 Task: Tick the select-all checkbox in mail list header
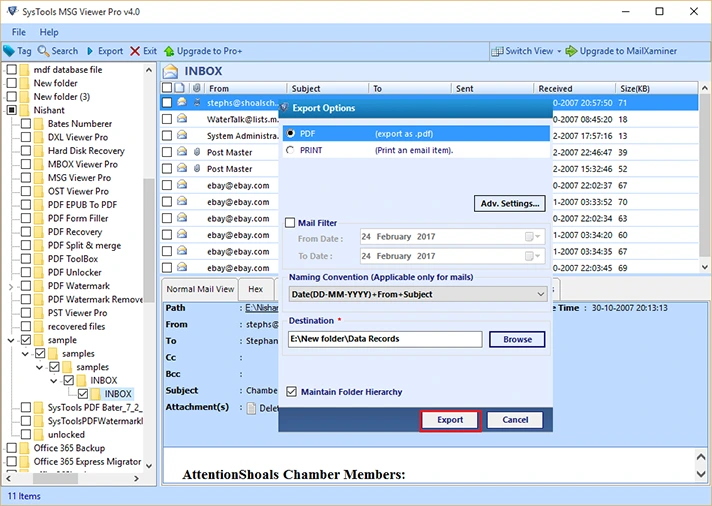coord(167,88)
